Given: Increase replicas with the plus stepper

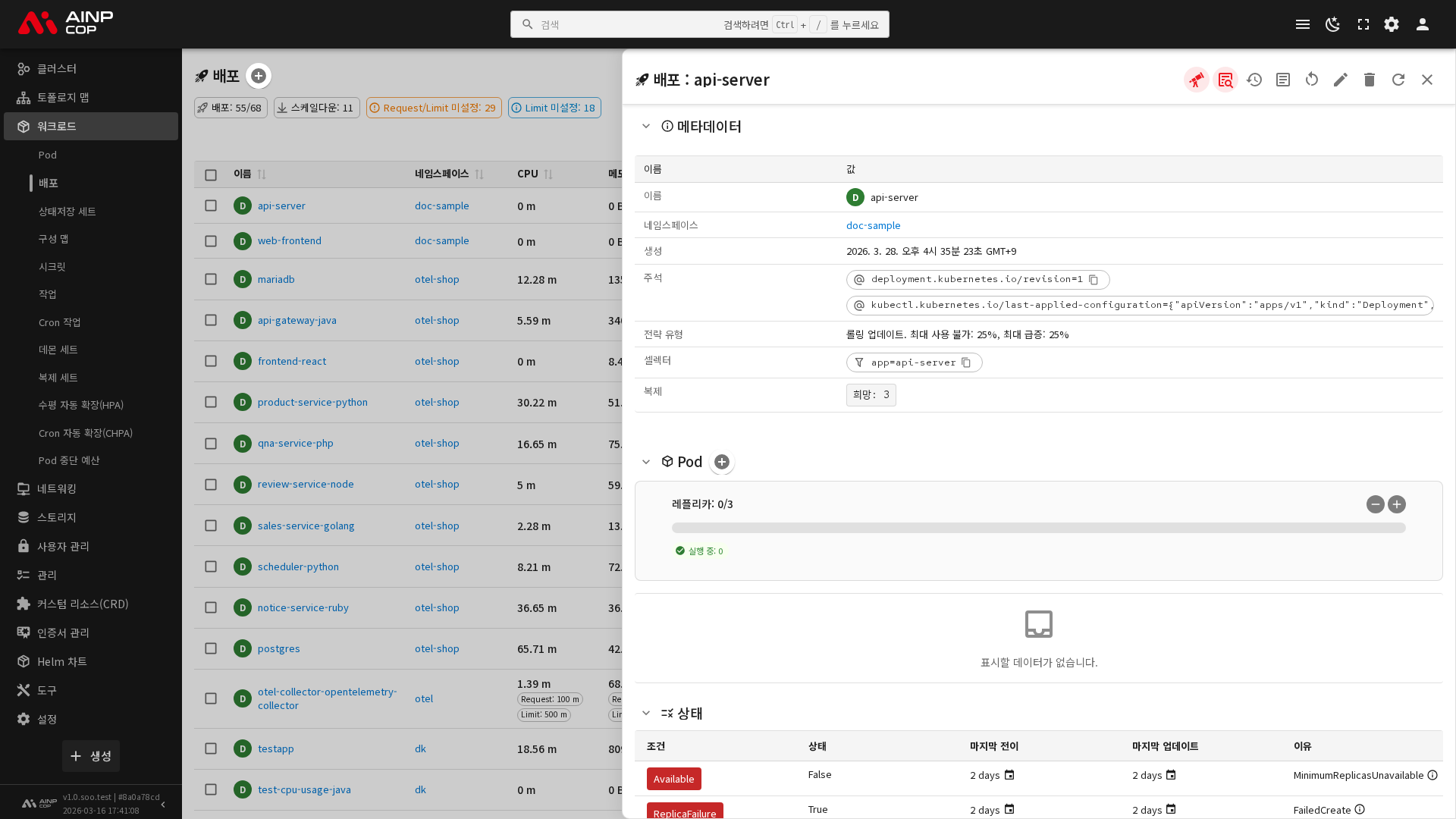Looking at the screenshot, I should click(1397, 504).
